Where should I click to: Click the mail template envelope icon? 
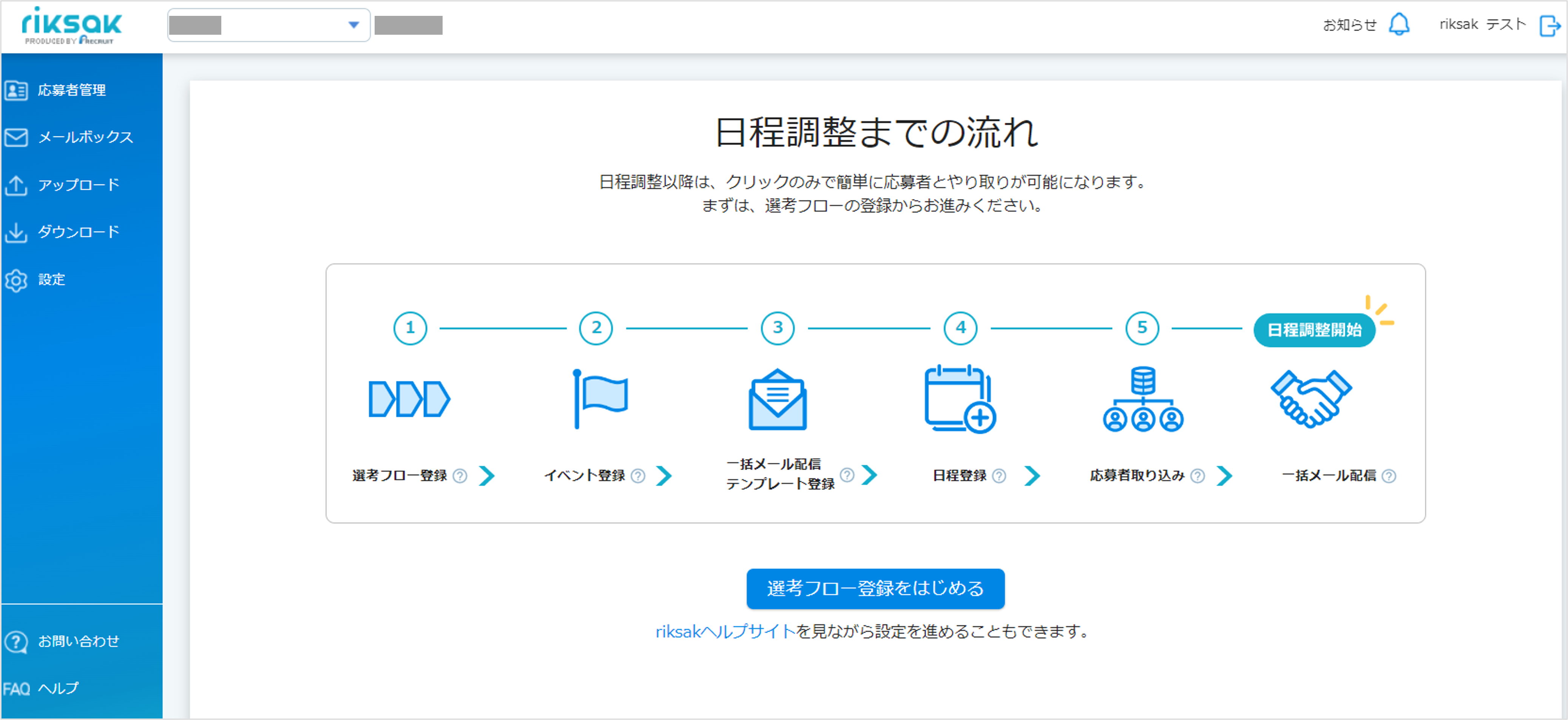[x=777, y=399]
